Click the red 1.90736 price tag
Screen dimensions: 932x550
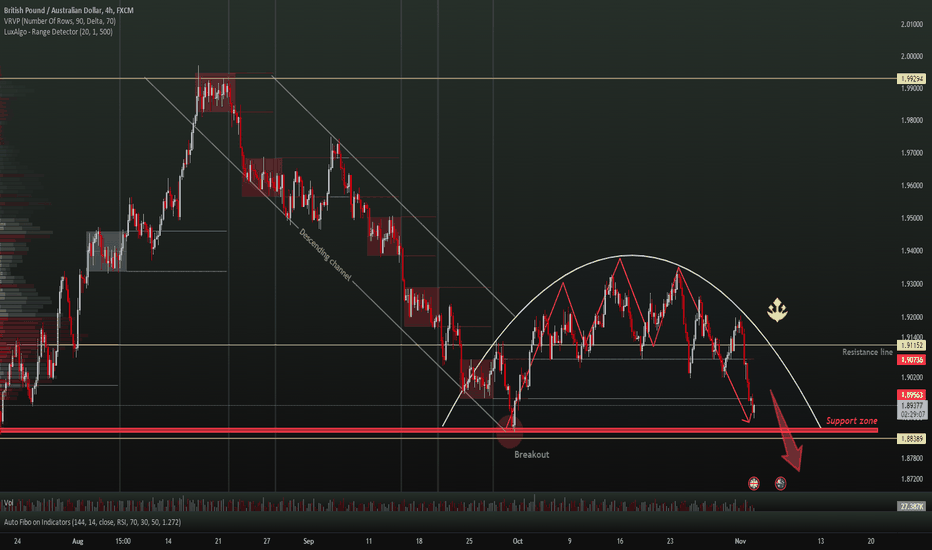[x=911, y=360]
